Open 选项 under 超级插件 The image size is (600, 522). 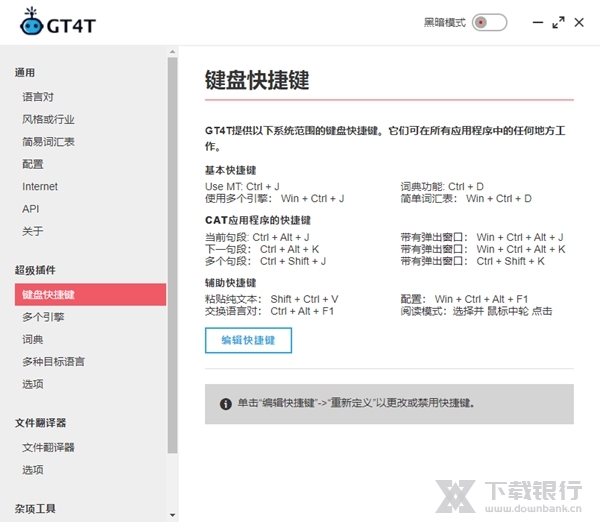click(33, 384)
